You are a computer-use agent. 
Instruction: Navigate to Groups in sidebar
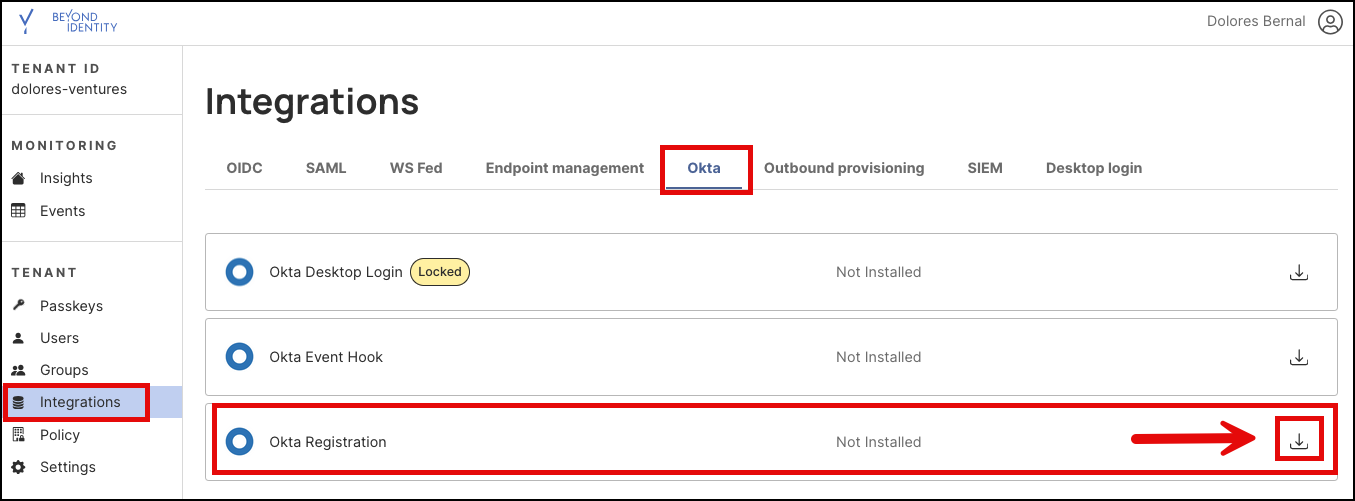coord(64,370)
